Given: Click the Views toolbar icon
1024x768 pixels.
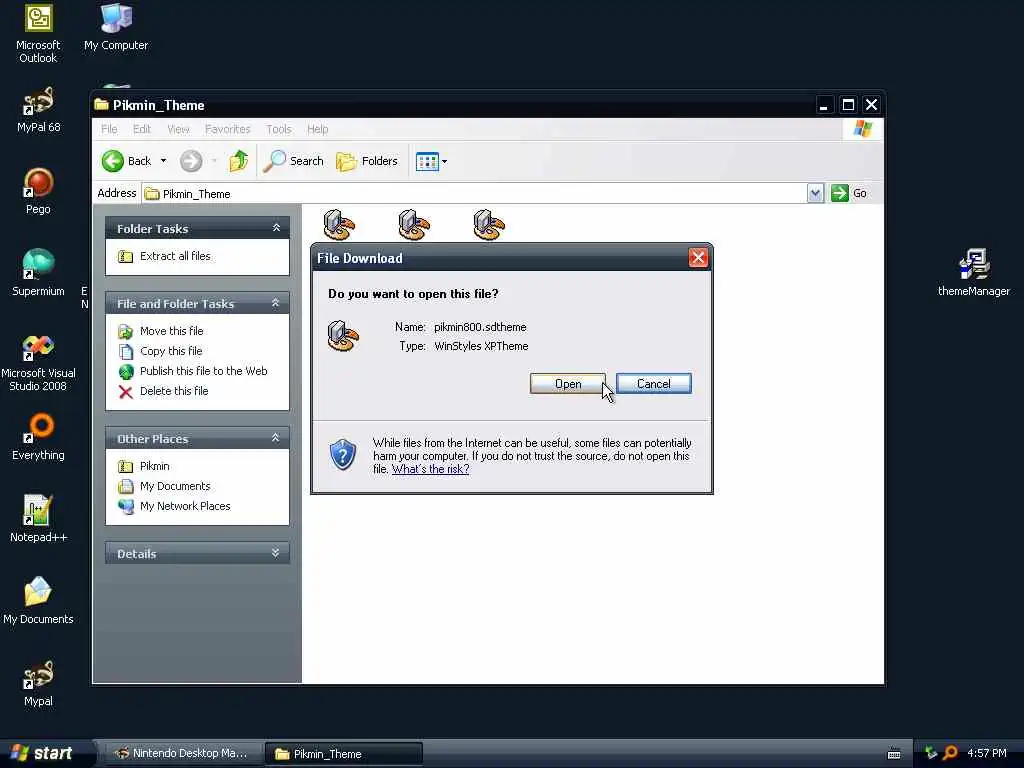Looking at the screenshot, I should [427, 161].
